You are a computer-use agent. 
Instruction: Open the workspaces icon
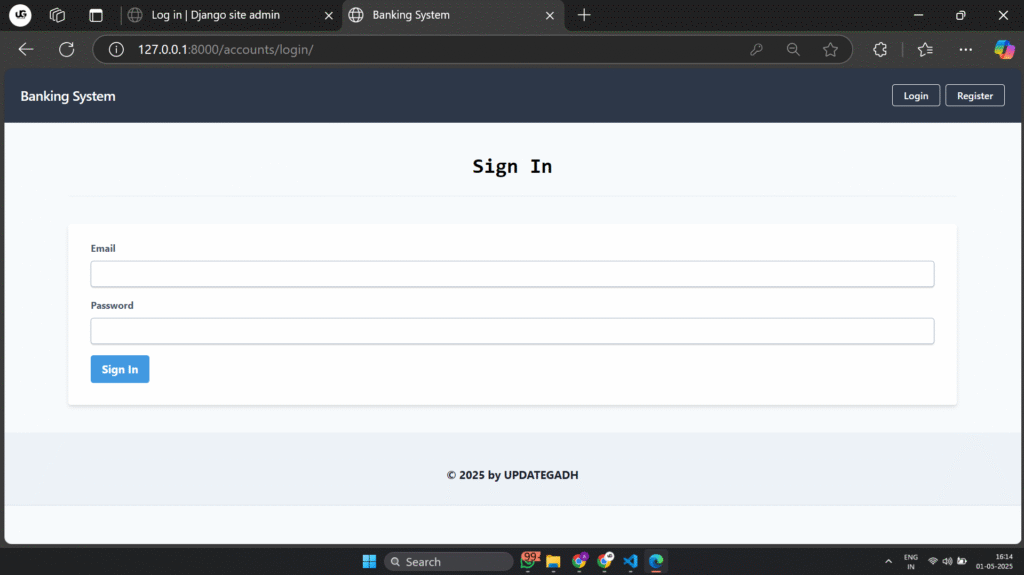57,15
